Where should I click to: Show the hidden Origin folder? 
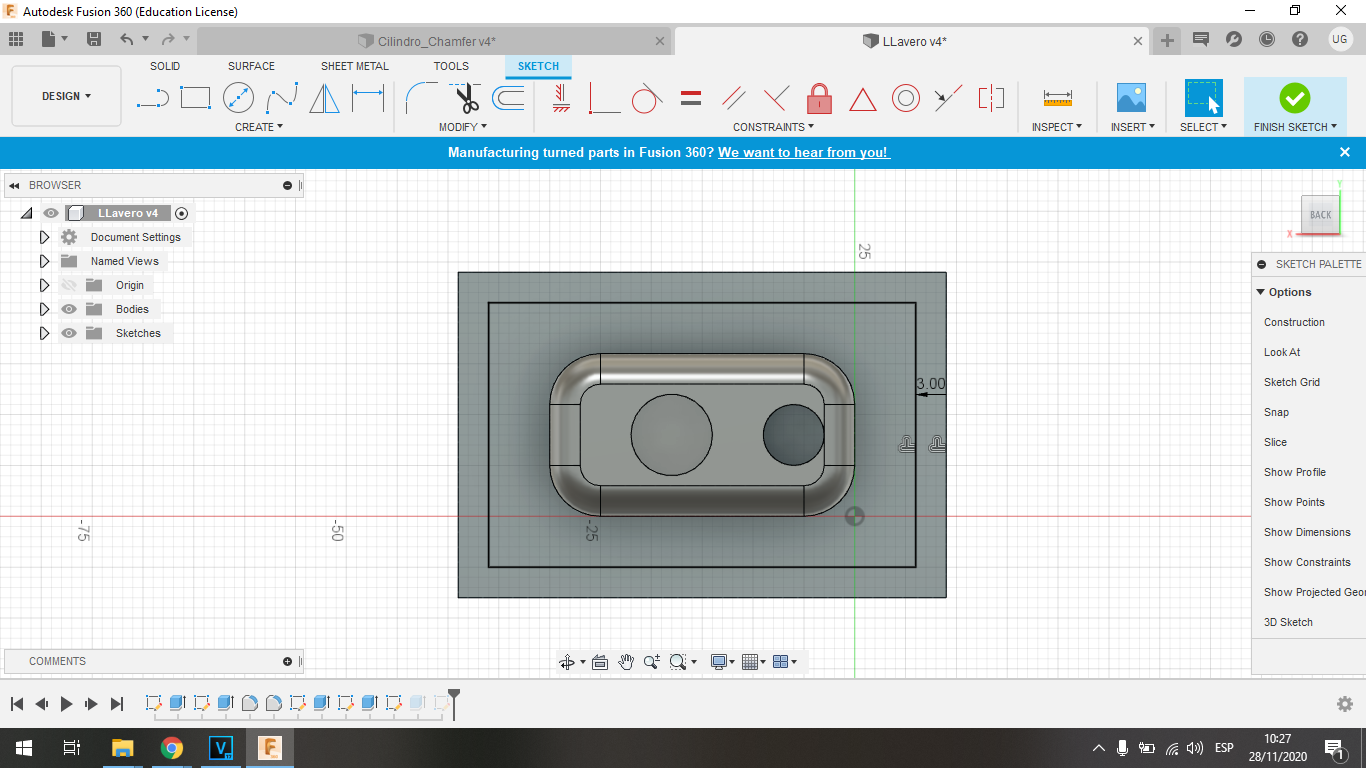pyautogui.click(x=69, y=285)
